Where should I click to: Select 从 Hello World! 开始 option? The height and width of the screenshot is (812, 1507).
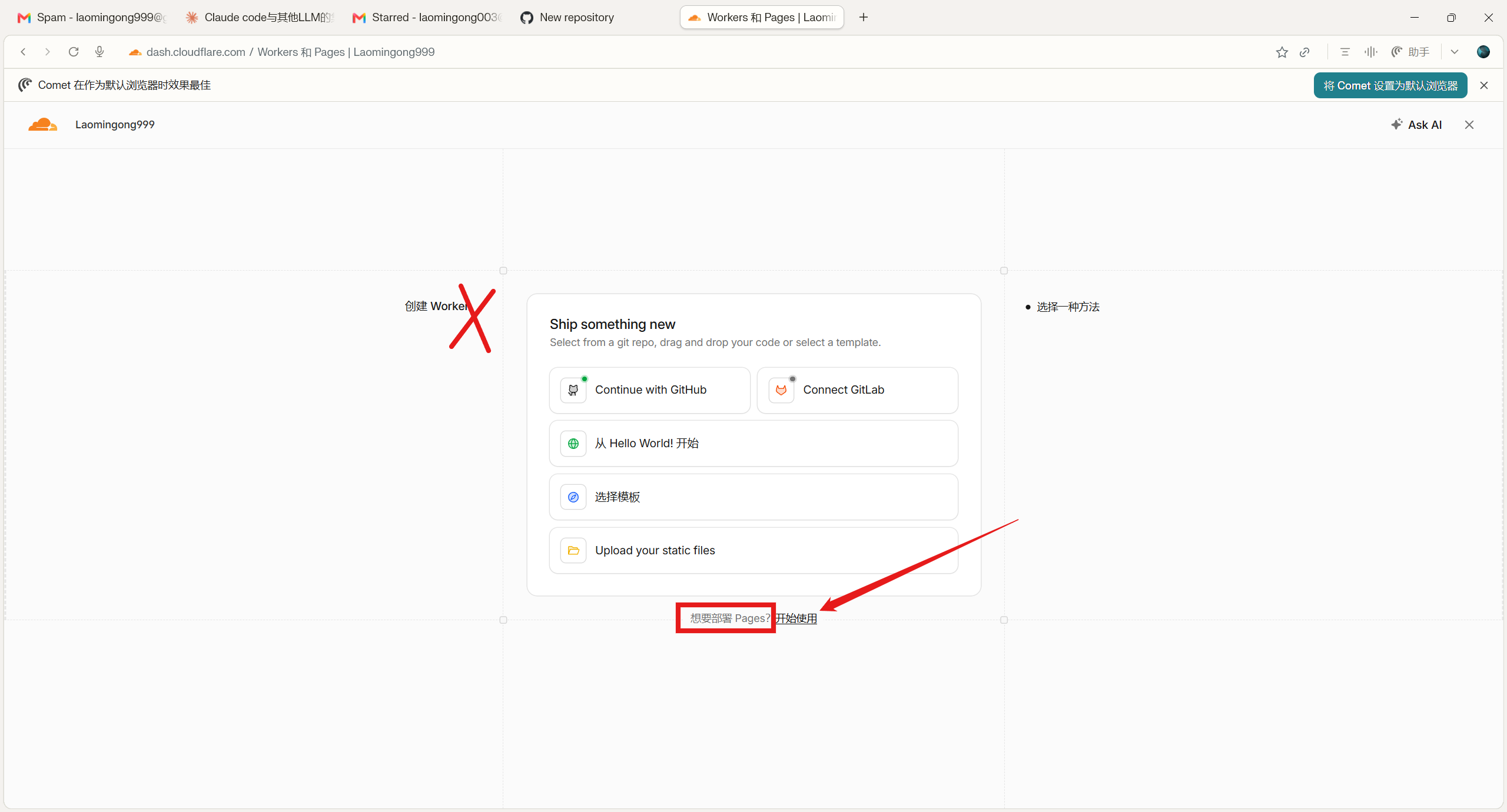pos(753,443)
